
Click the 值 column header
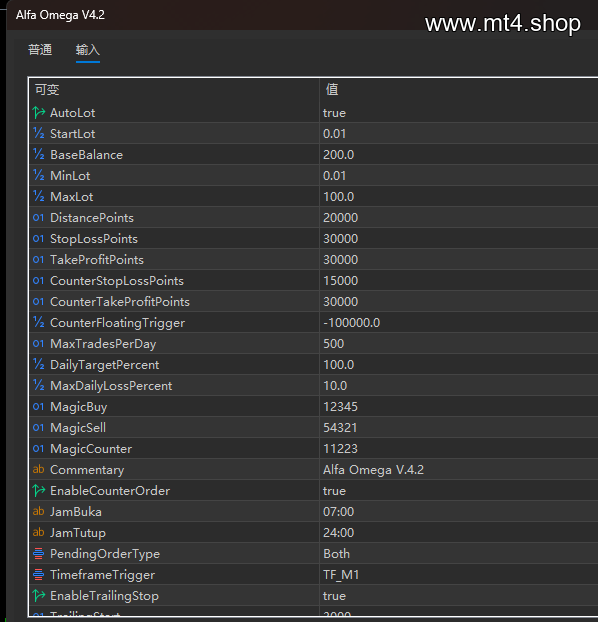[332, 90]
